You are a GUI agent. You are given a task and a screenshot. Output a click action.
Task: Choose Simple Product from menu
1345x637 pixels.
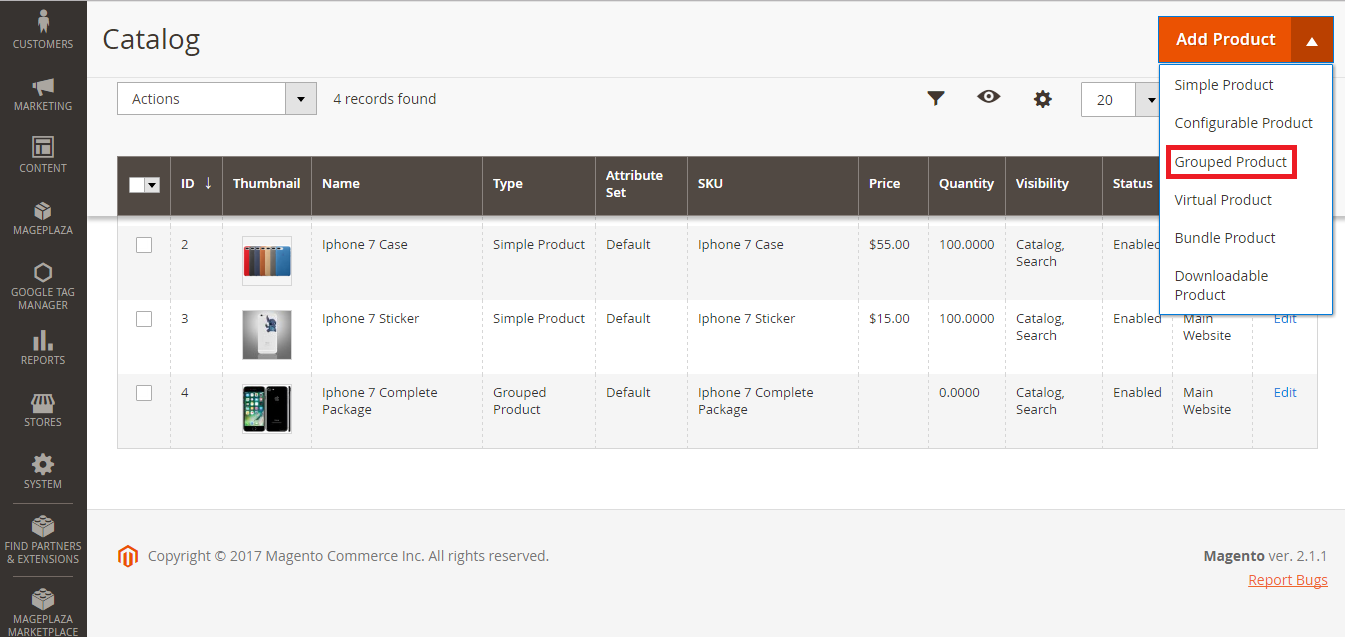1224,85
